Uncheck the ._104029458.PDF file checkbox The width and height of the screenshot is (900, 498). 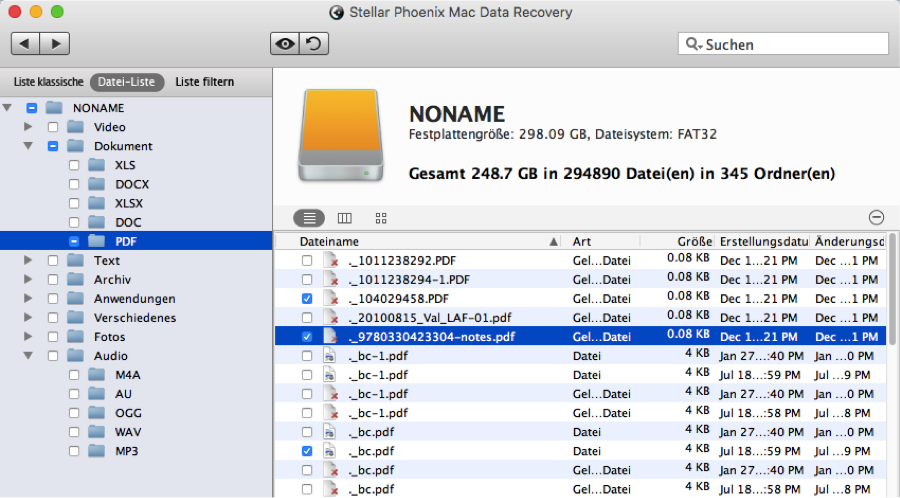(307, 298)
